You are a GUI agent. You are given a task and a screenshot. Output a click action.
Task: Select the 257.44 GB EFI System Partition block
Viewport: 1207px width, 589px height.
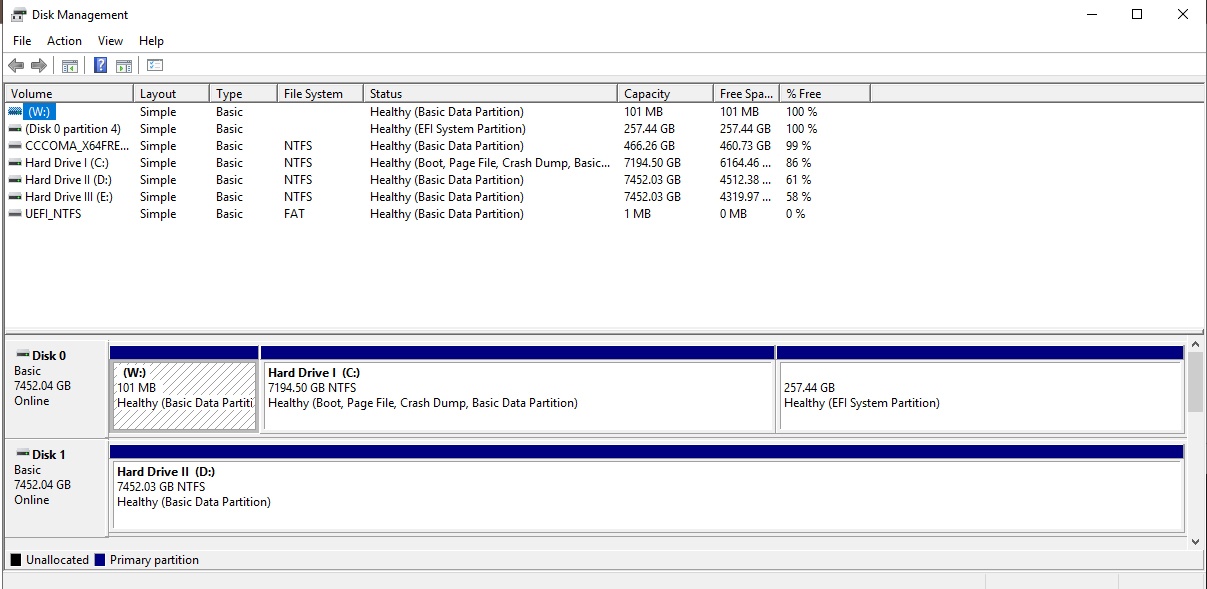980,395
